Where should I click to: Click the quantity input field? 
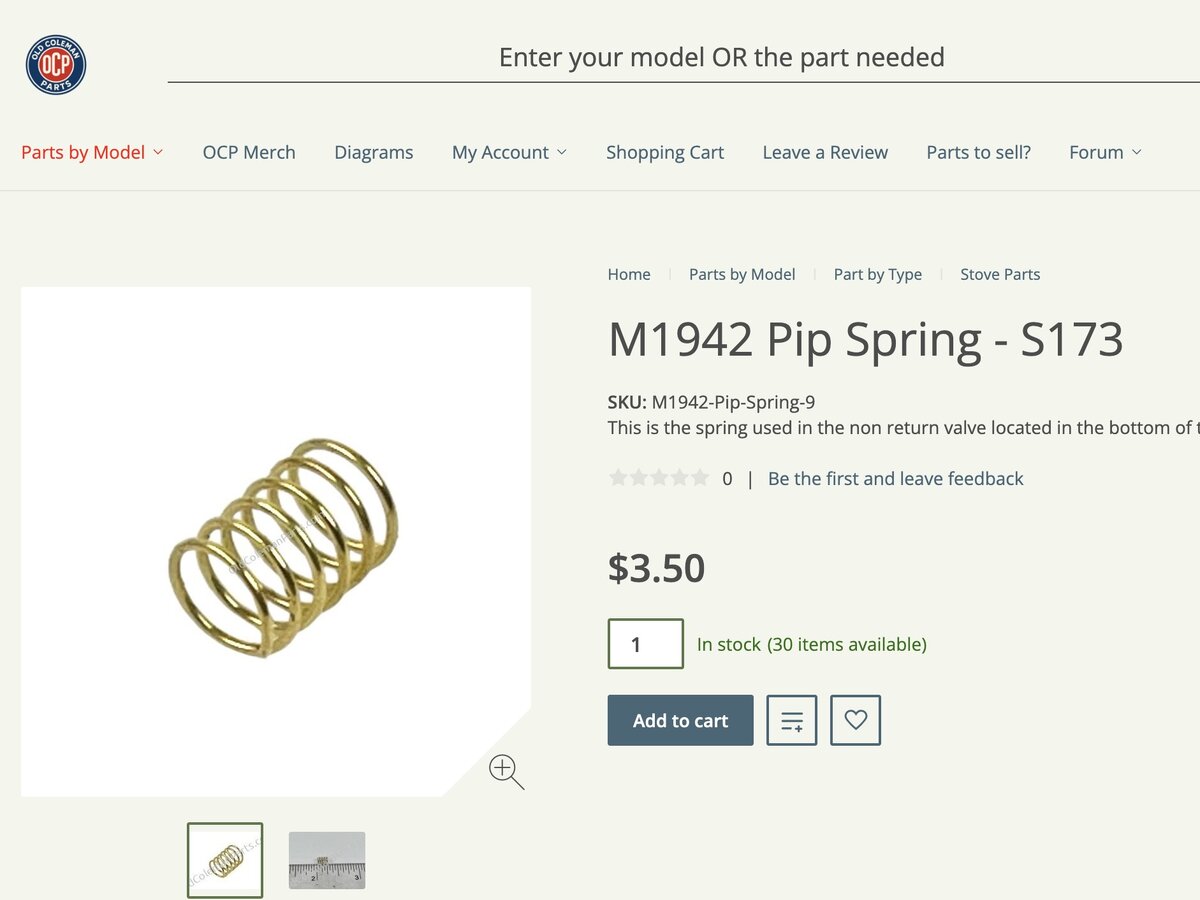pos(645,644)
